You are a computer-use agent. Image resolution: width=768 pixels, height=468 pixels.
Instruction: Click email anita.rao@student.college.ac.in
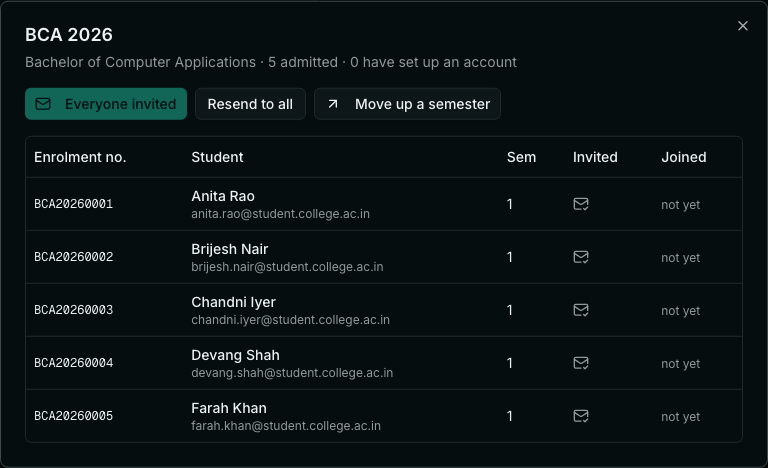tap(281, 214)
